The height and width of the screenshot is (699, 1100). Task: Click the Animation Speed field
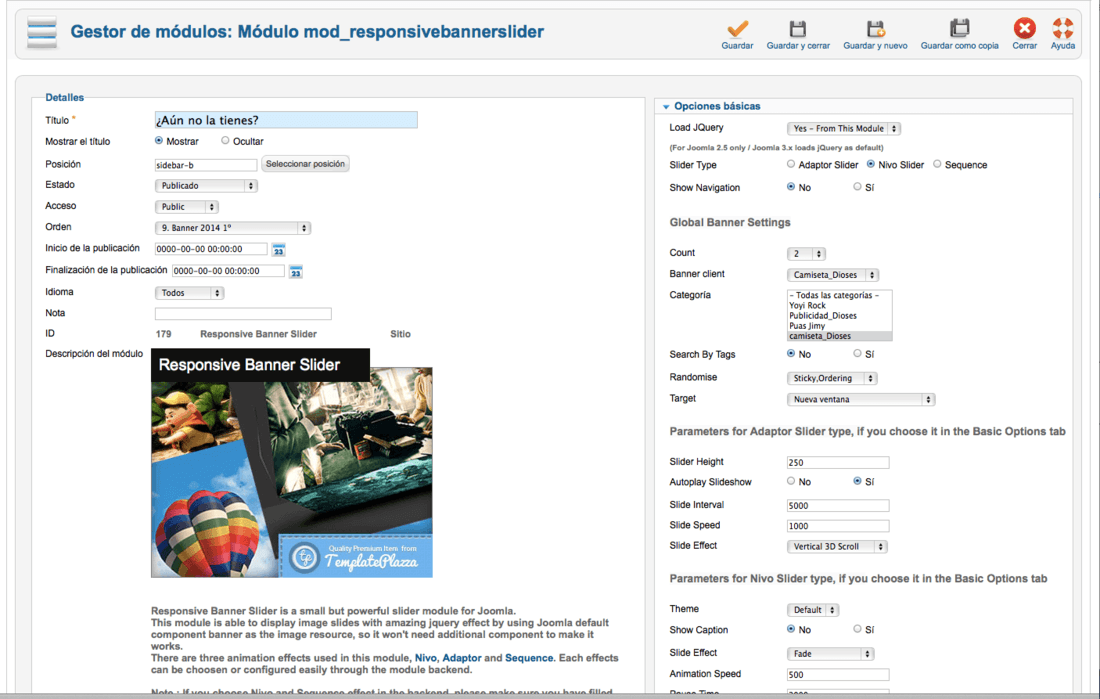click(838, 674)
